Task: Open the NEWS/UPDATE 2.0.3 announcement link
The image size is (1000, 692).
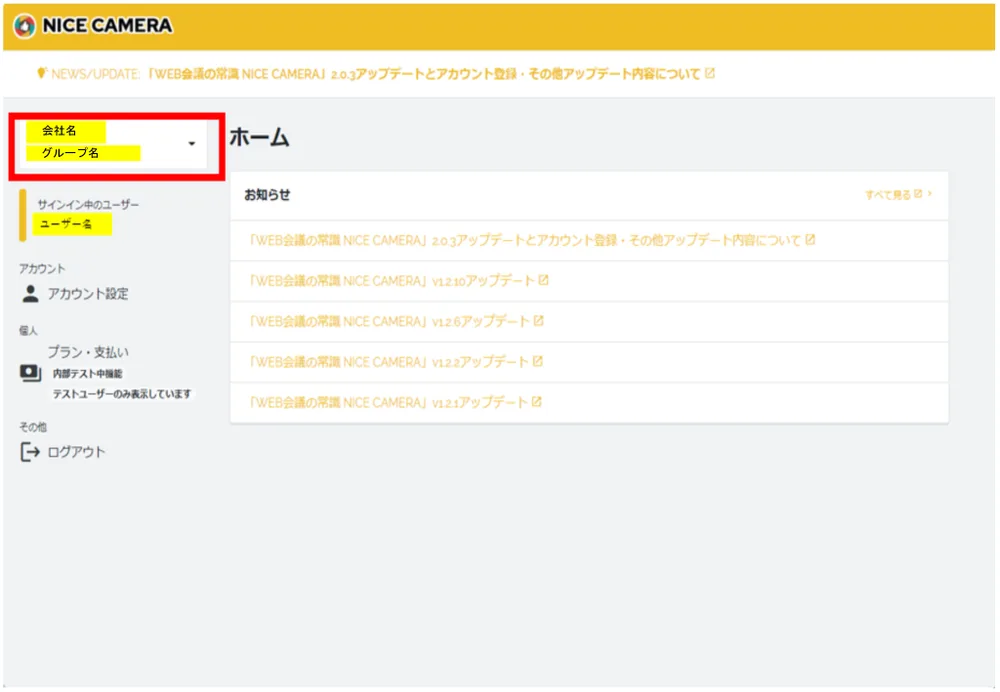Action: [x=424, y=74]
